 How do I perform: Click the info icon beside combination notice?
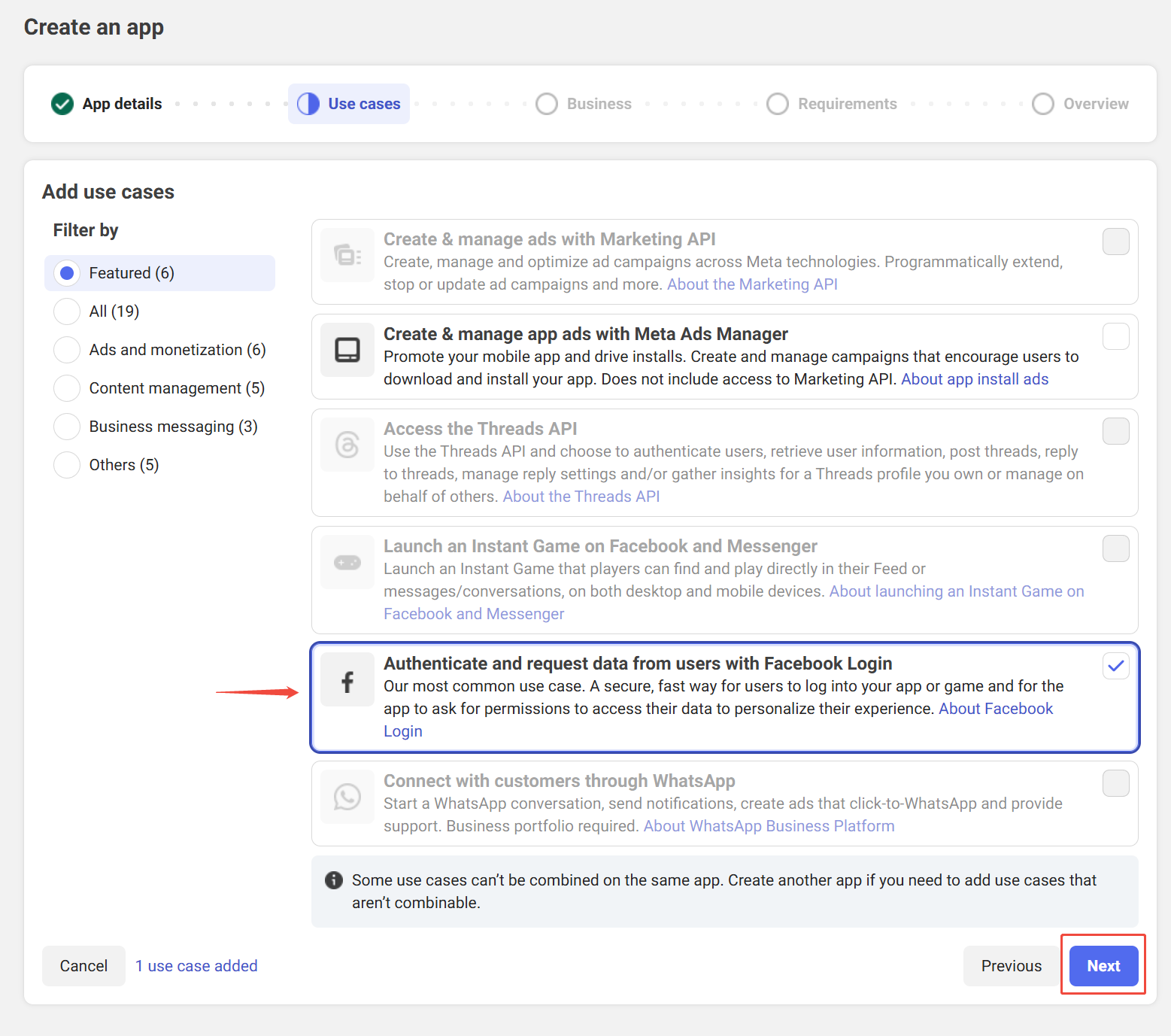coord(334,880)
